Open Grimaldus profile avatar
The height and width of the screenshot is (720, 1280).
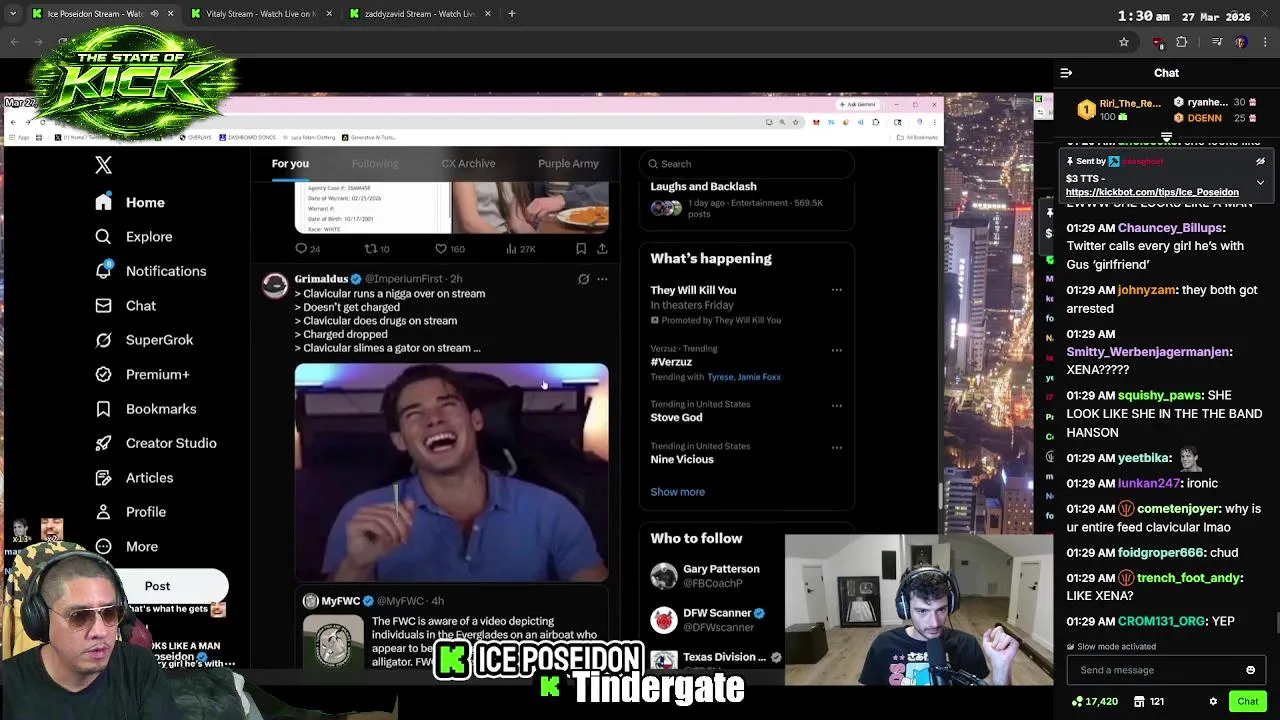(275, 286)
